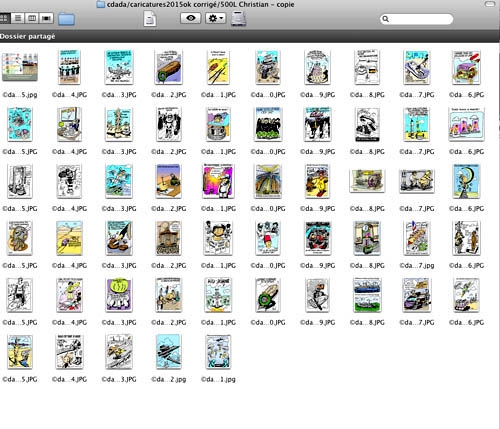
Task: Select the airplane on light blue thumbnail
Action: [169, 352]
